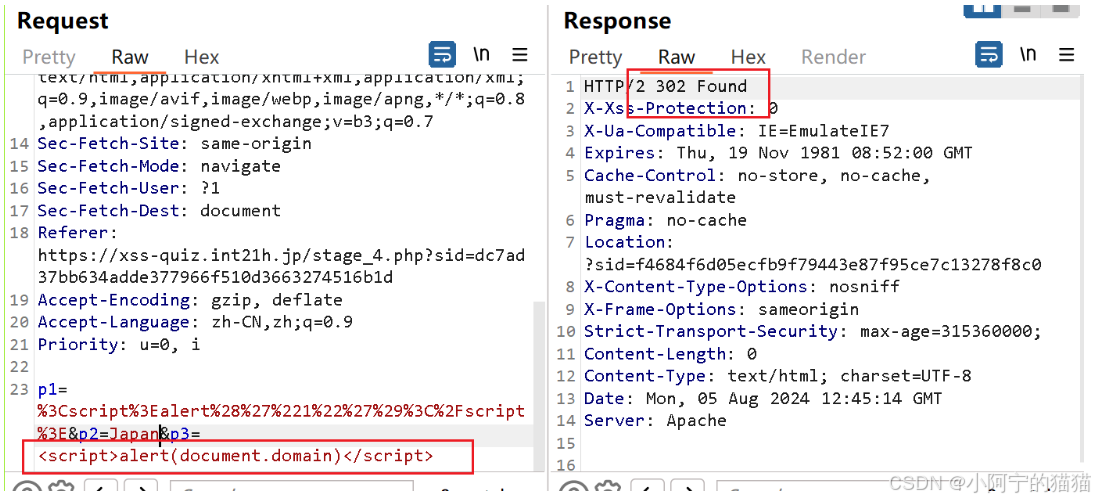Click the 'Sec-Fetch-Mode: navigate' header line

(159, 166)
